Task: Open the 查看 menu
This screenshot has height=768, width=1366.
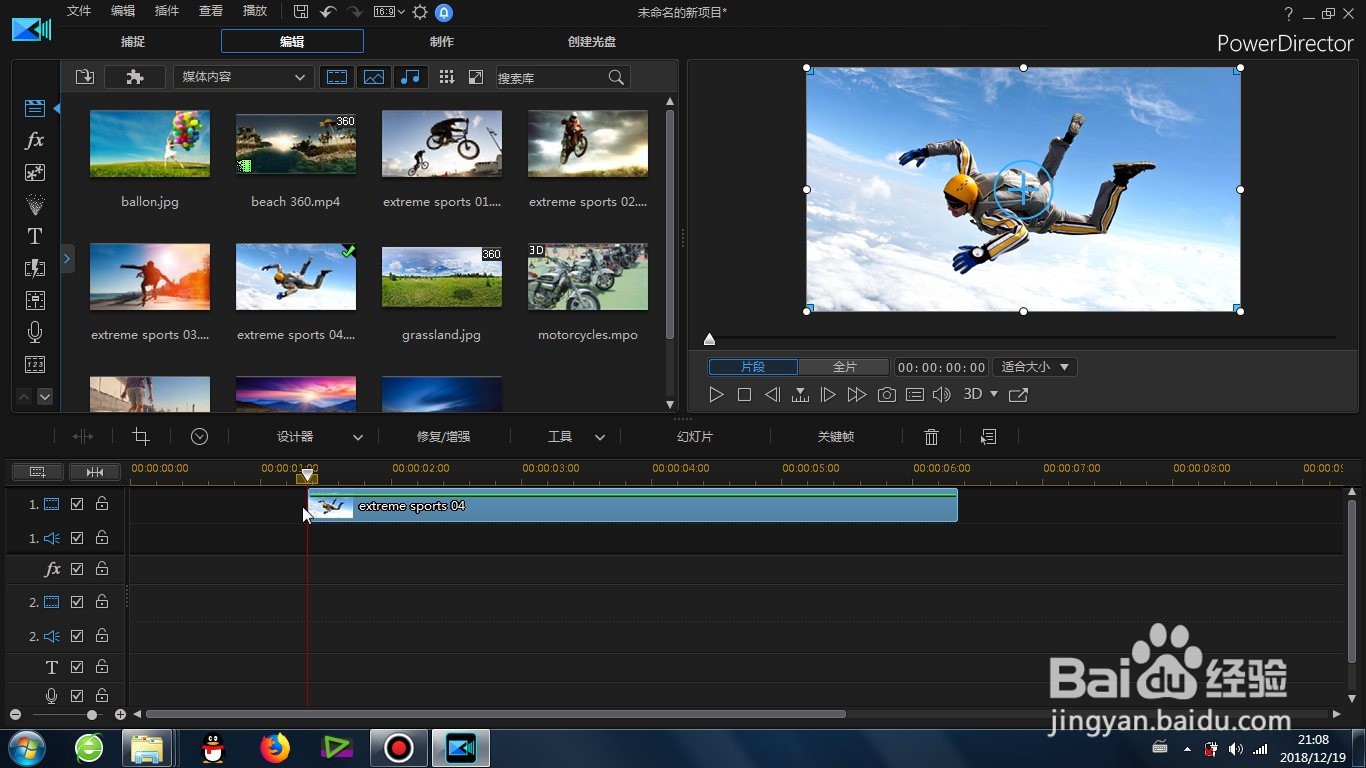Action: coord(211,11)
